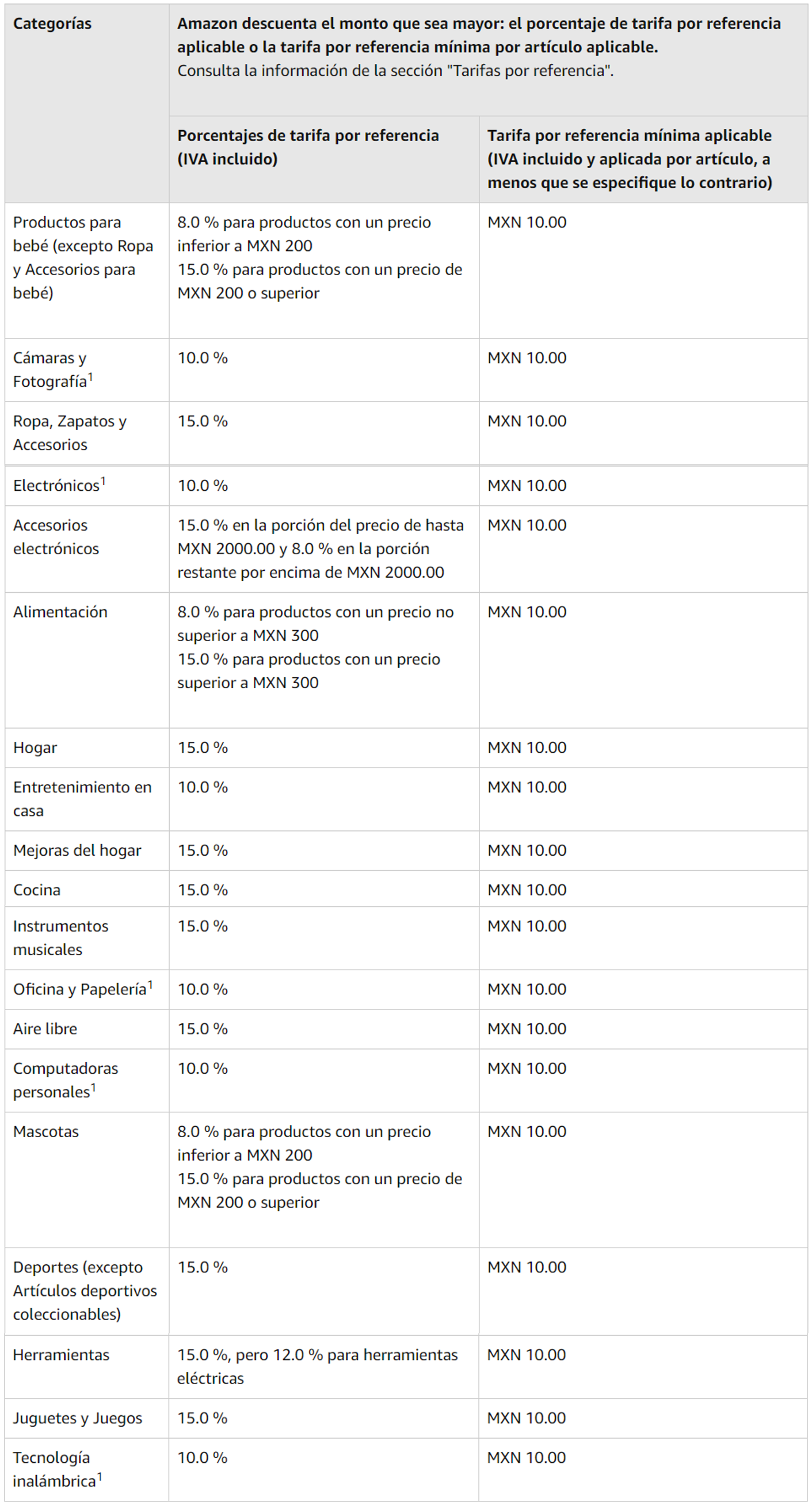Screen dimensions: 812x1506
Task: Click the Categorías column header
Action: 52,24
